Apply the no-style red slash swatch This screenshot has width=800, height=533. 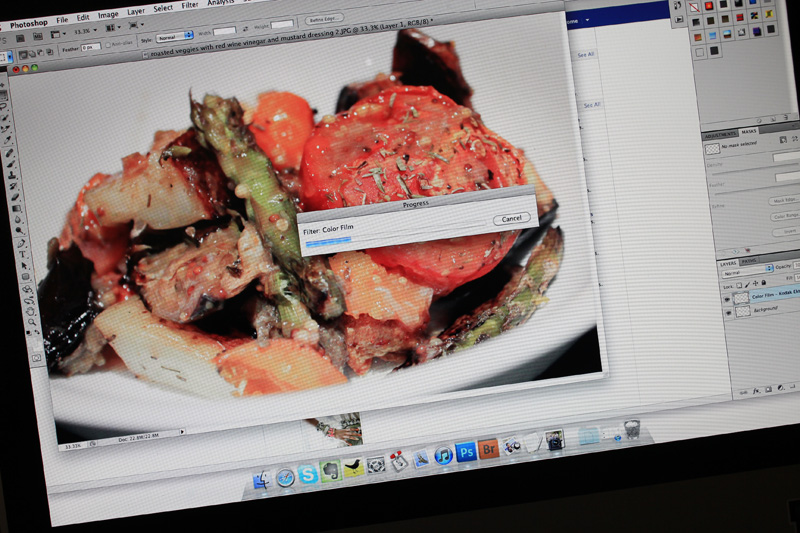coord(694,7)
